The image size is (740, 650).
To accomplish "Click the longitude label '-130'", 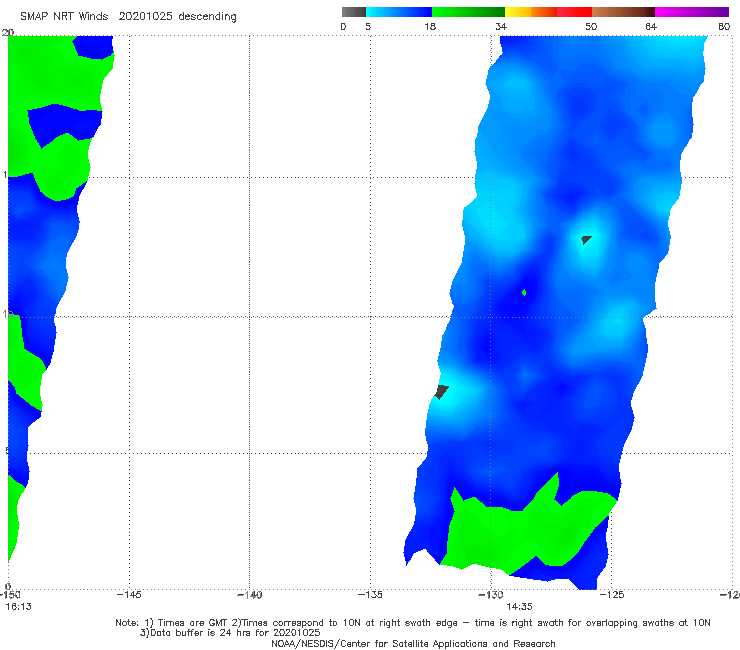I will [x=491, y=595].
